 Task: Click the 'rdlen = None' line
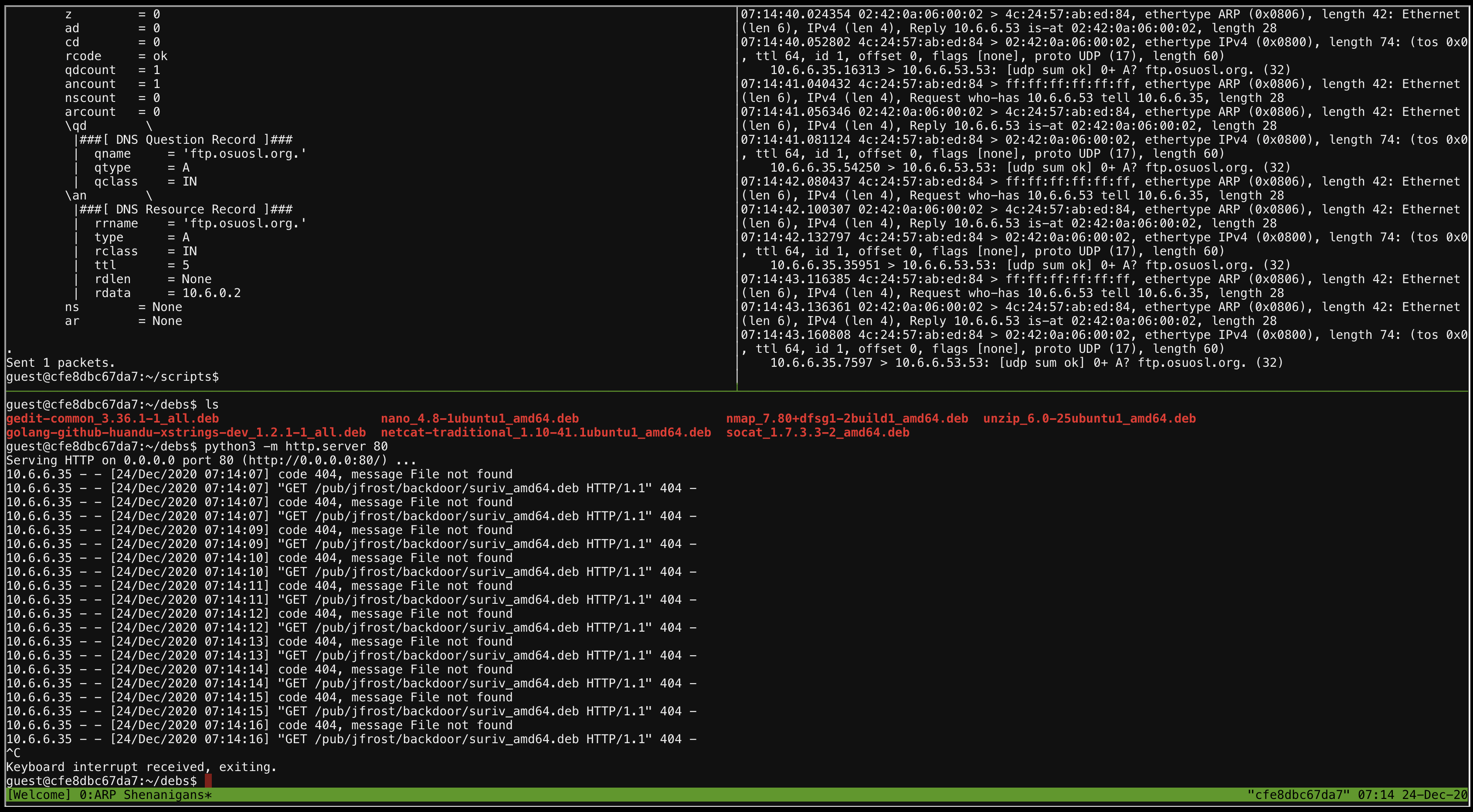coord(153,279)
